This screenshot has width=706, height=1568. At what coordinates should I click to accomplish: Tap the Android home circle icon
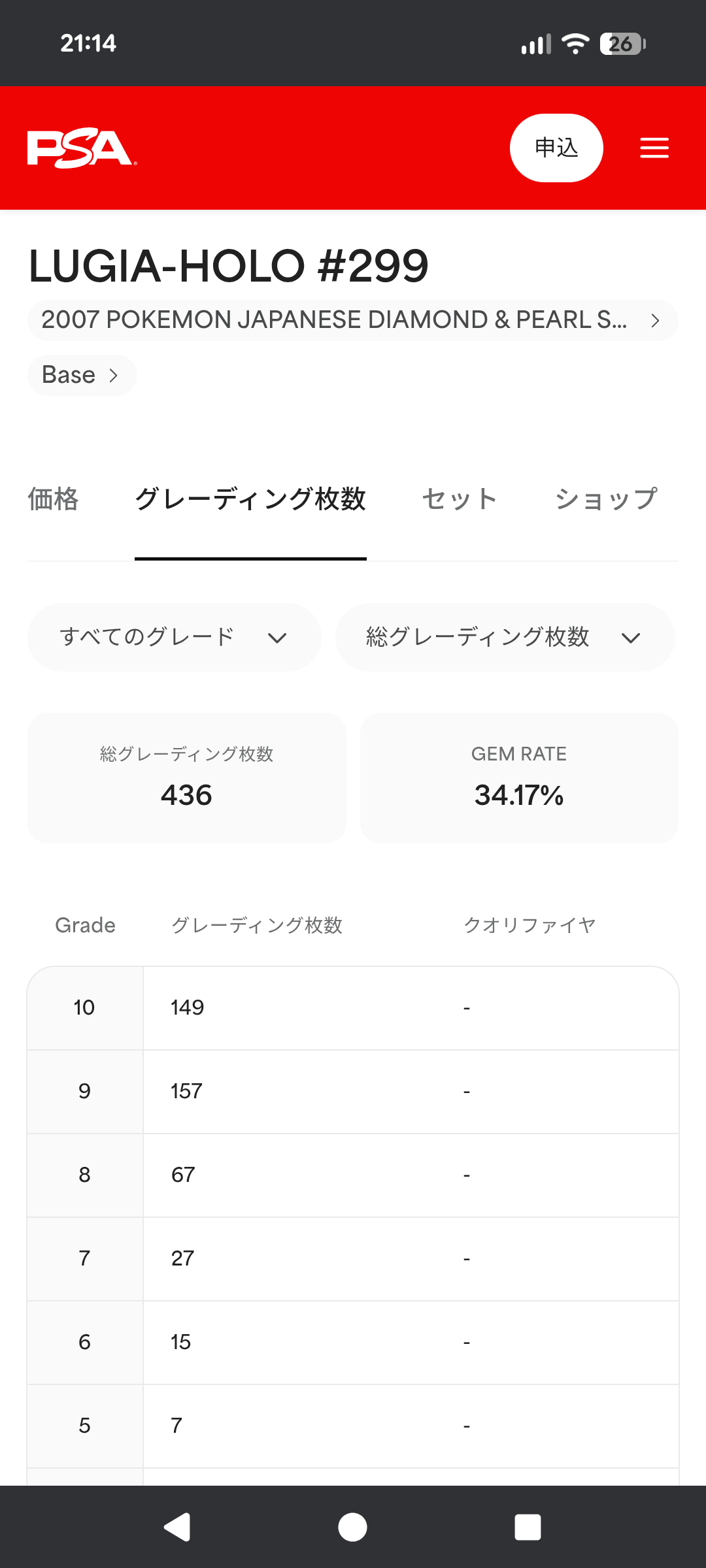click(x=352, y=1527)
